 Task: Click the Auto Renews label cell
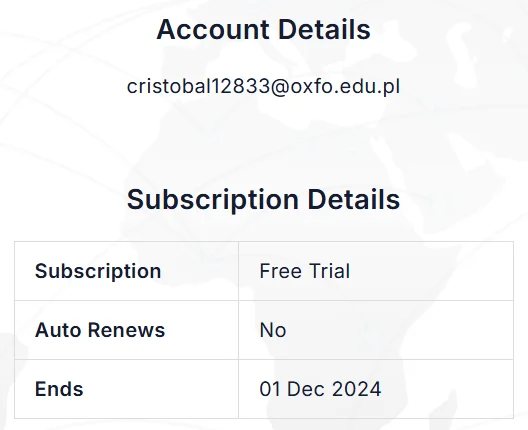[x=126, y=330]
